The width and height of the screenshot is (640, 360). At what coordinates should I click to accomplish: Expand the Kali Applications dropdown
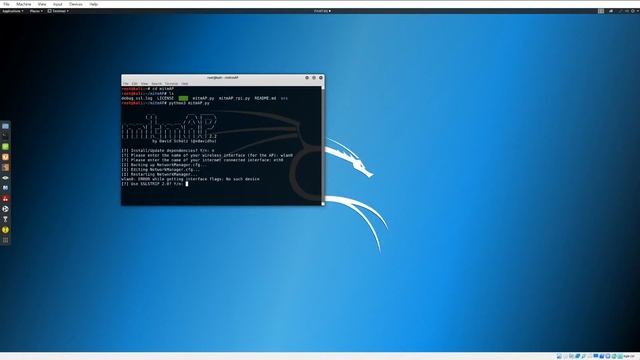click(13, 11)
